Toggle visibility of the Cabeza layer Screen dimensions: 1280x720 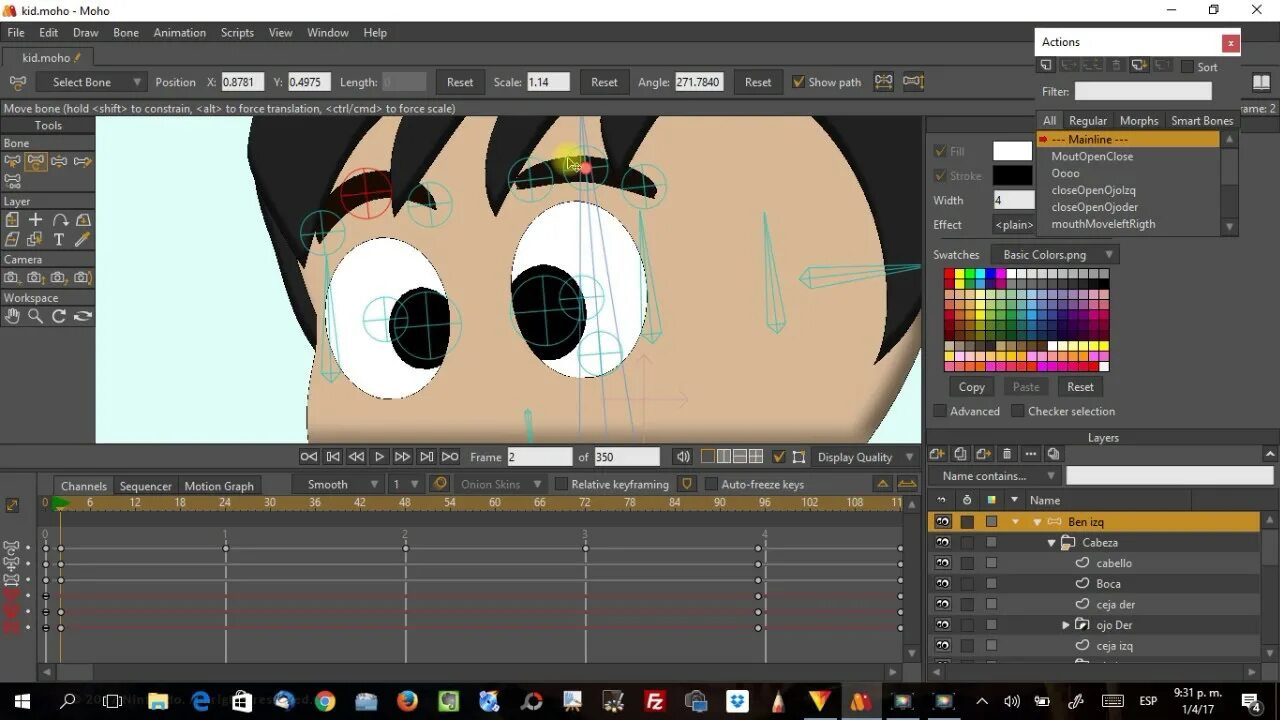[942, 542]
